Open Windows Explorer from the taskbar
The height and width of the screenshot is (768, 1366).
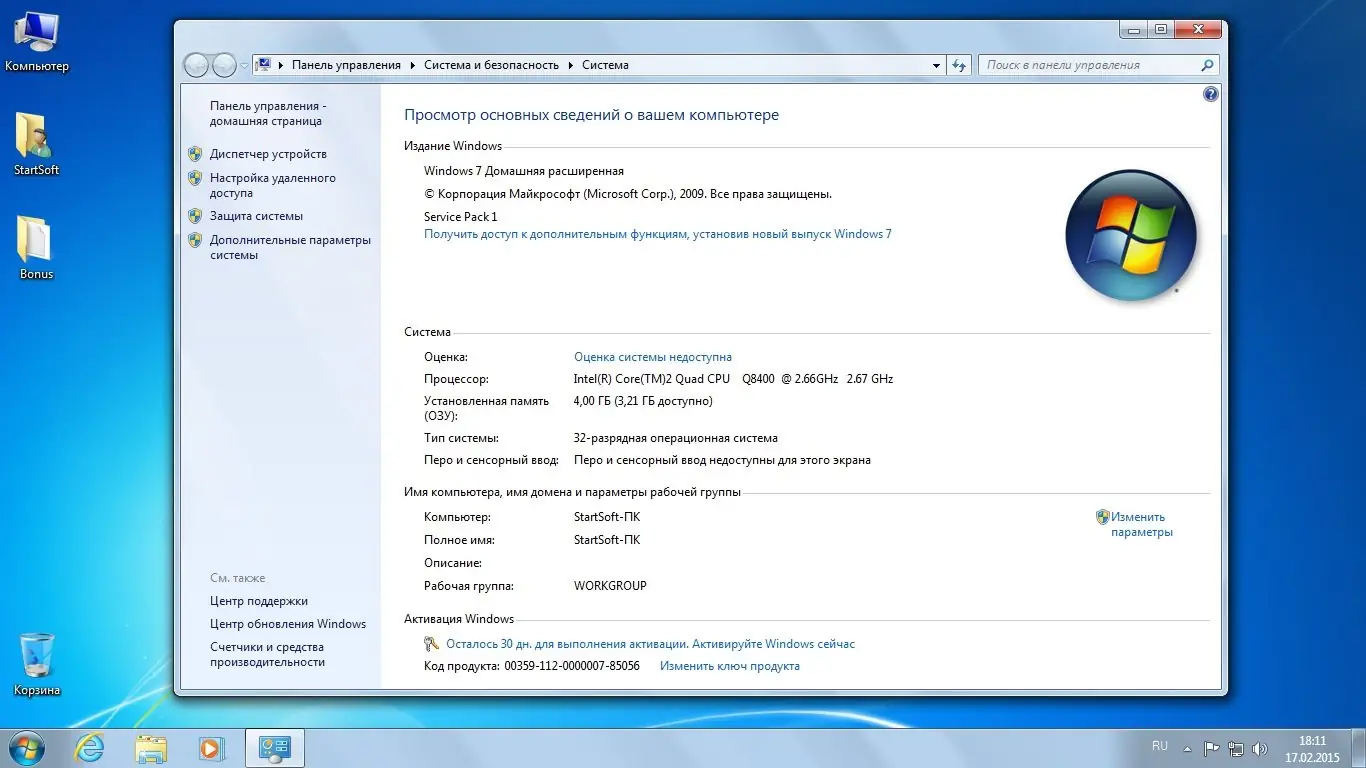(x=150, y=747)
